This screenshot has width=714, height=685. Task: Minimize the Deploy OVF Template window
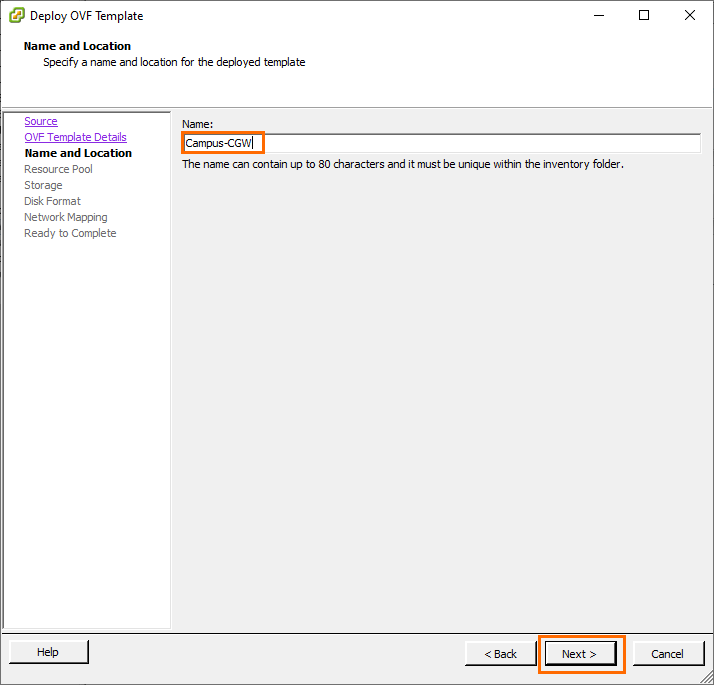point(598,16)
